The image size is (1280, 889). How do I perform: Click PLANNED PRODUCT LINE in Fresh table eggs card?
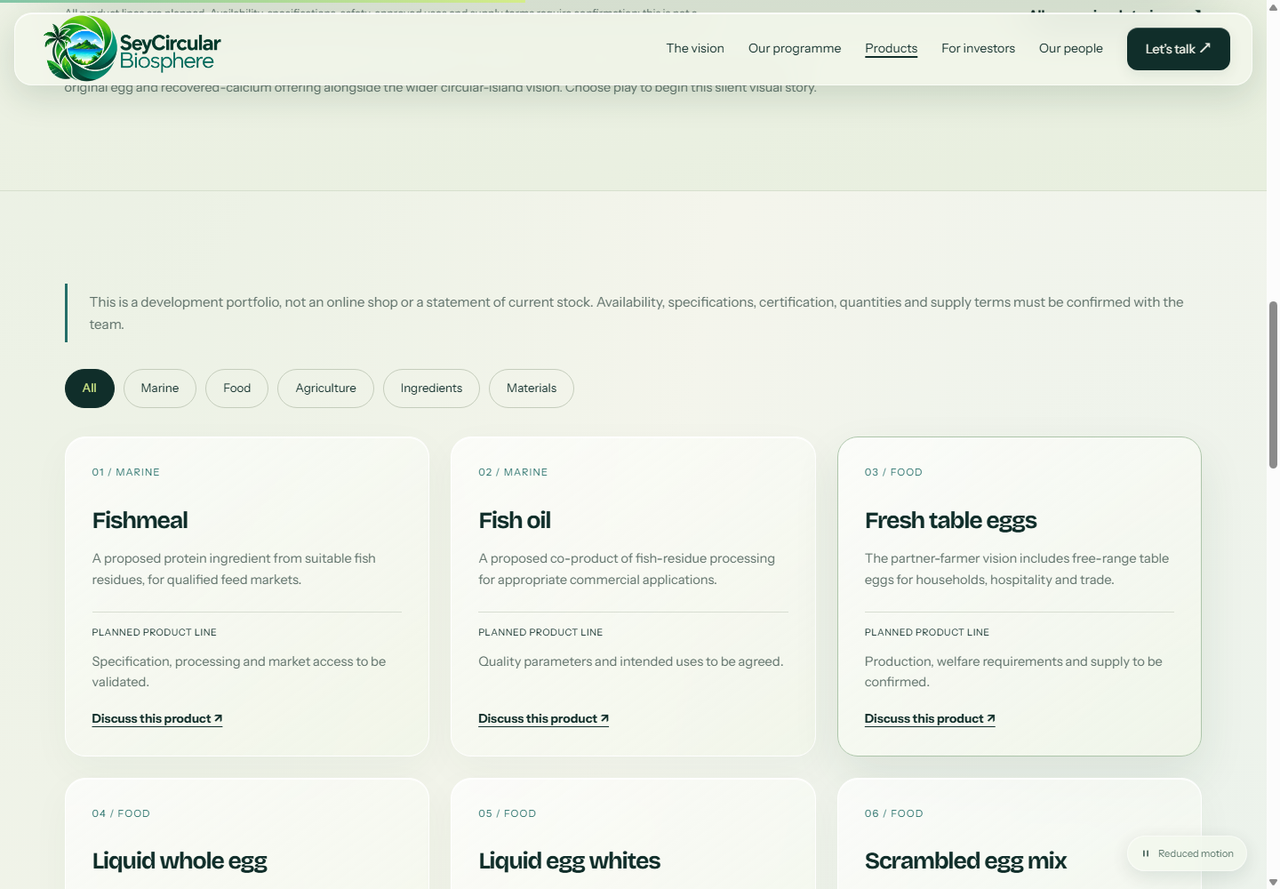(x=926, y=632)
